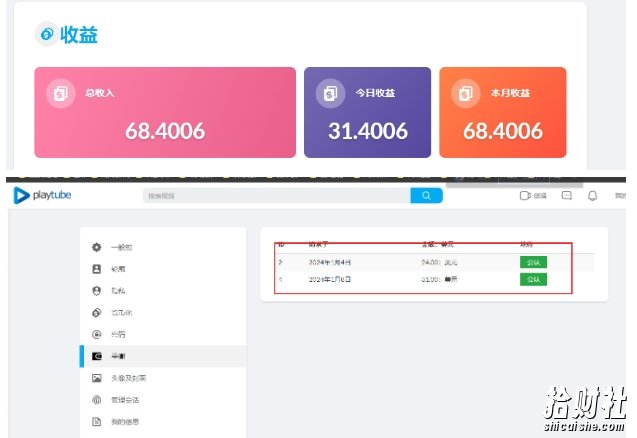Open the 一般的 gear settings item
This screenshot has height=438, width=637.
162,247
